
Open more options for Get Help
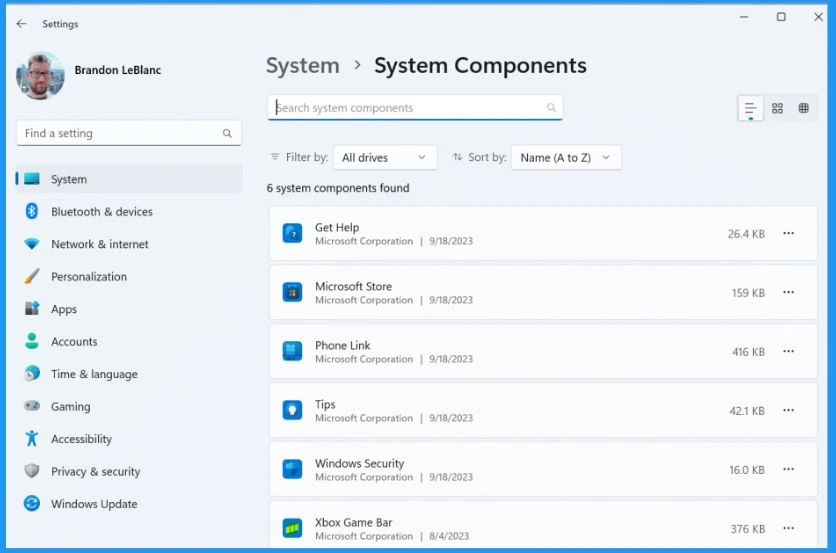pyautogui.click(x=789, y=233)
